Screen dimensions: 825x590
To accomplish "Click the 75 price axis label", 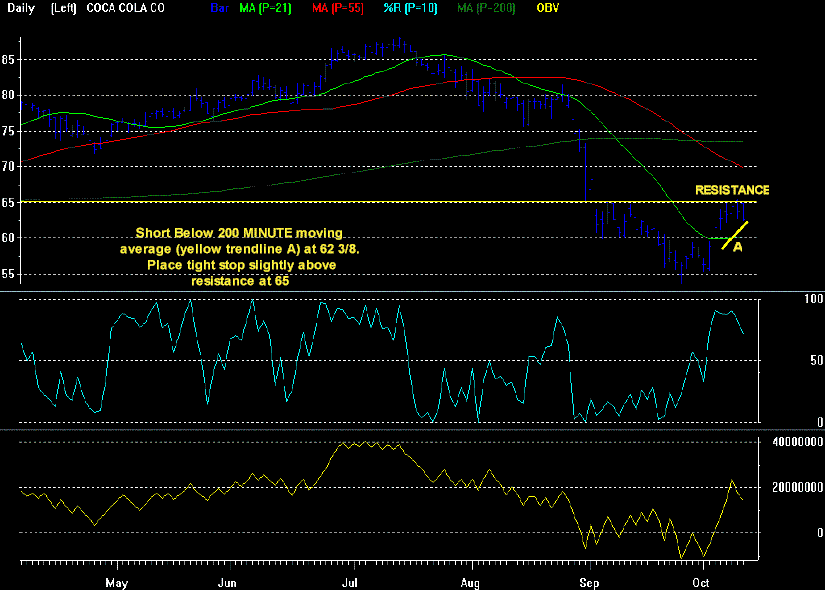I will [8, 132].
